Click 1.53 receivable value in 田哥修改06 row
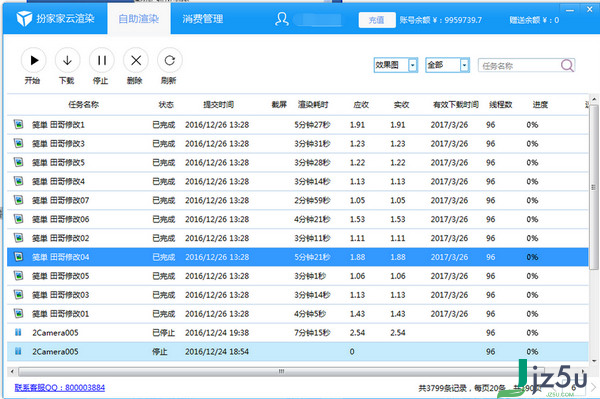The image size is (600, 399). (x=357, y=219)
